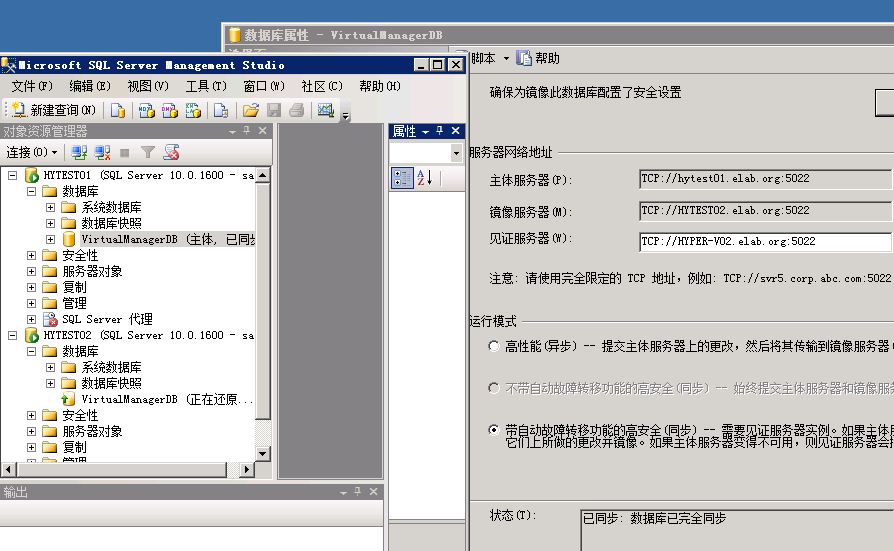Viewport: 894px width, 551px height.
Task: Open the File (文件) menu
Action: point(32,86)
